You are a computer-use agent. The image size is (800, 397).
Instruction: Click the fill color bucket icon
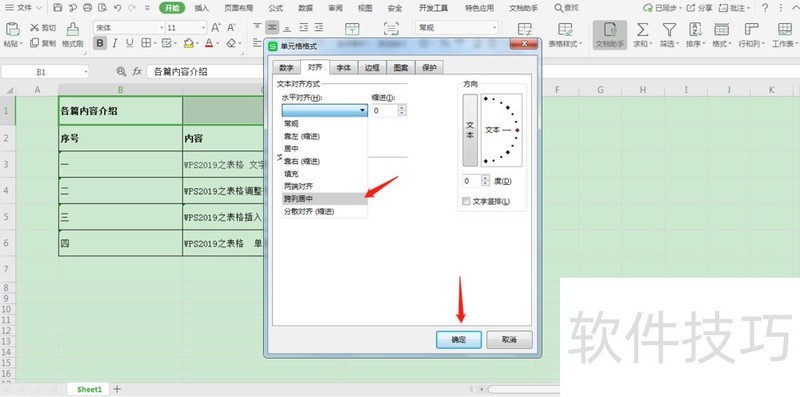pos(188,44)
